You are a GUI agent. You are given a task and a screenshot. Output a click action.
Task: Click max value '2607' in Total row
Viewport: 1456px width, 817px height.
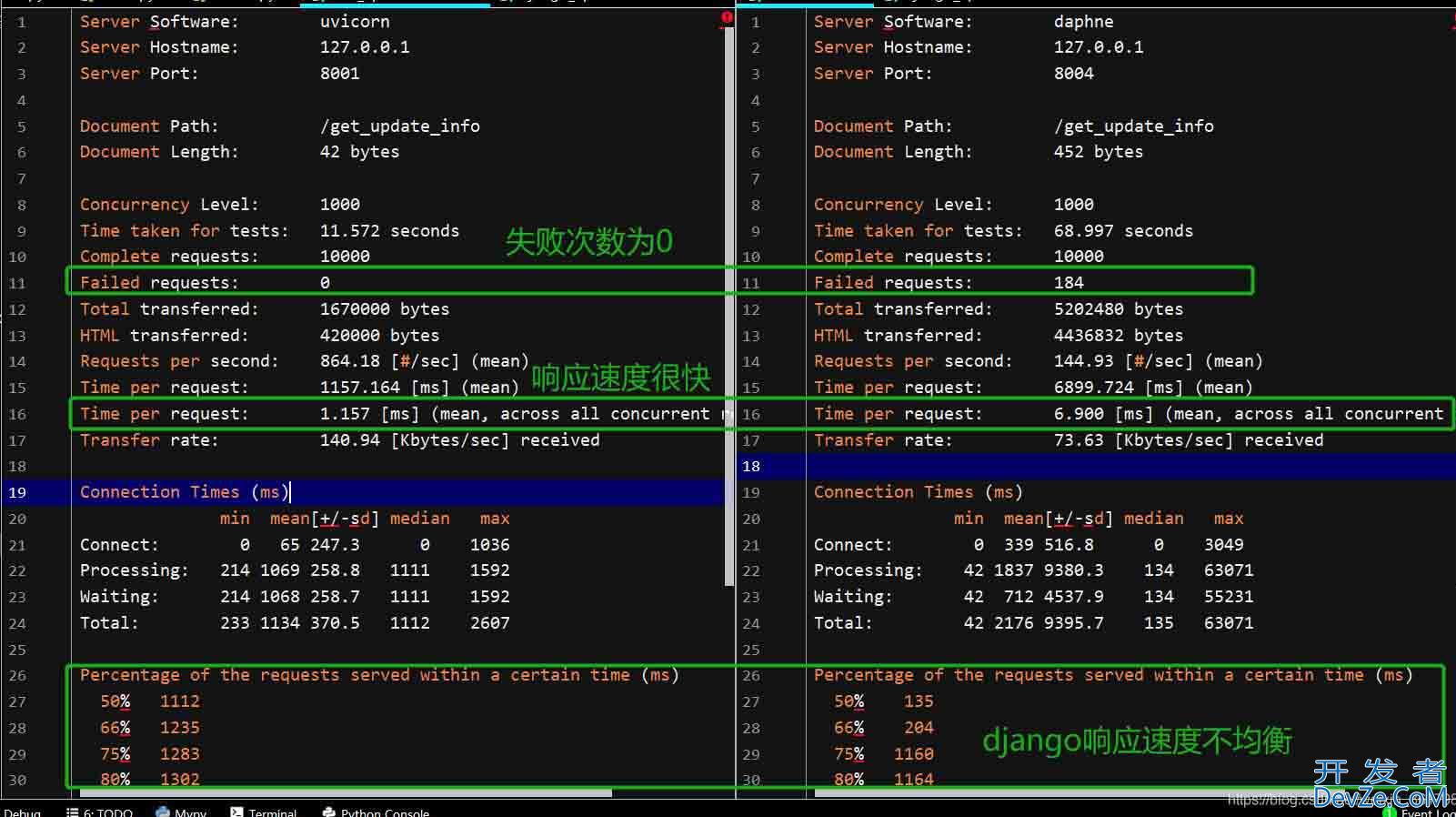coord(490,623)
